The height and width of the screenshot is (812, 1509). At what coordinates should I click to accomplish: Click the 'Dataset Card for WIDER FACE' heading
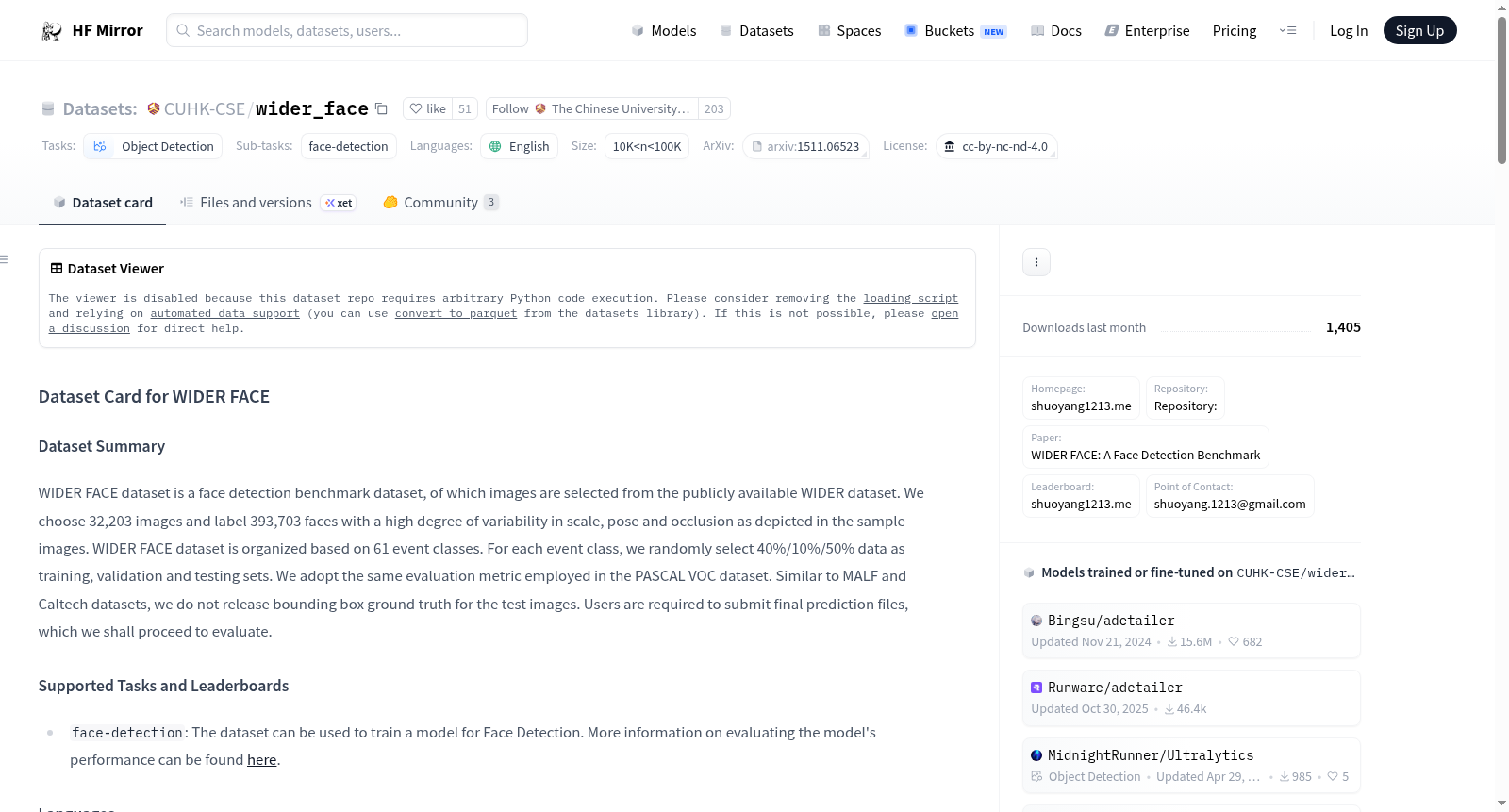pyautogui.click(x=154, y=397)
